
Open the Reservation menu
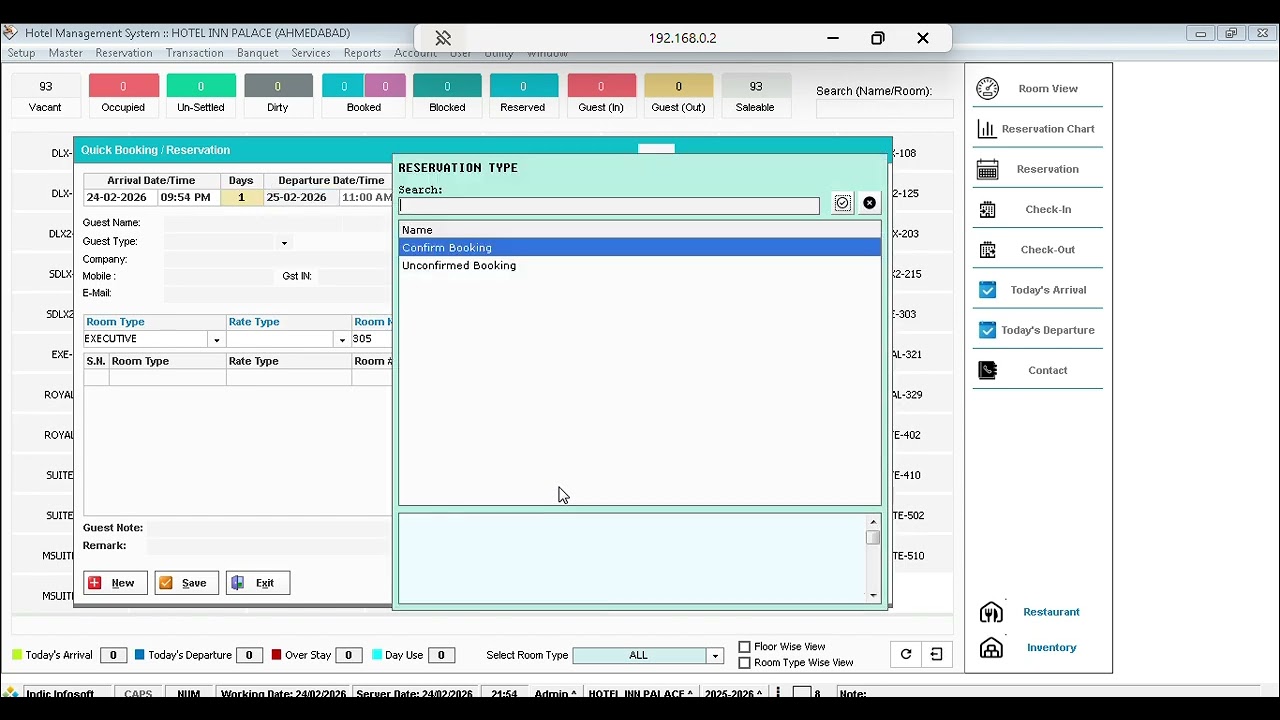[x=124, y=53]
